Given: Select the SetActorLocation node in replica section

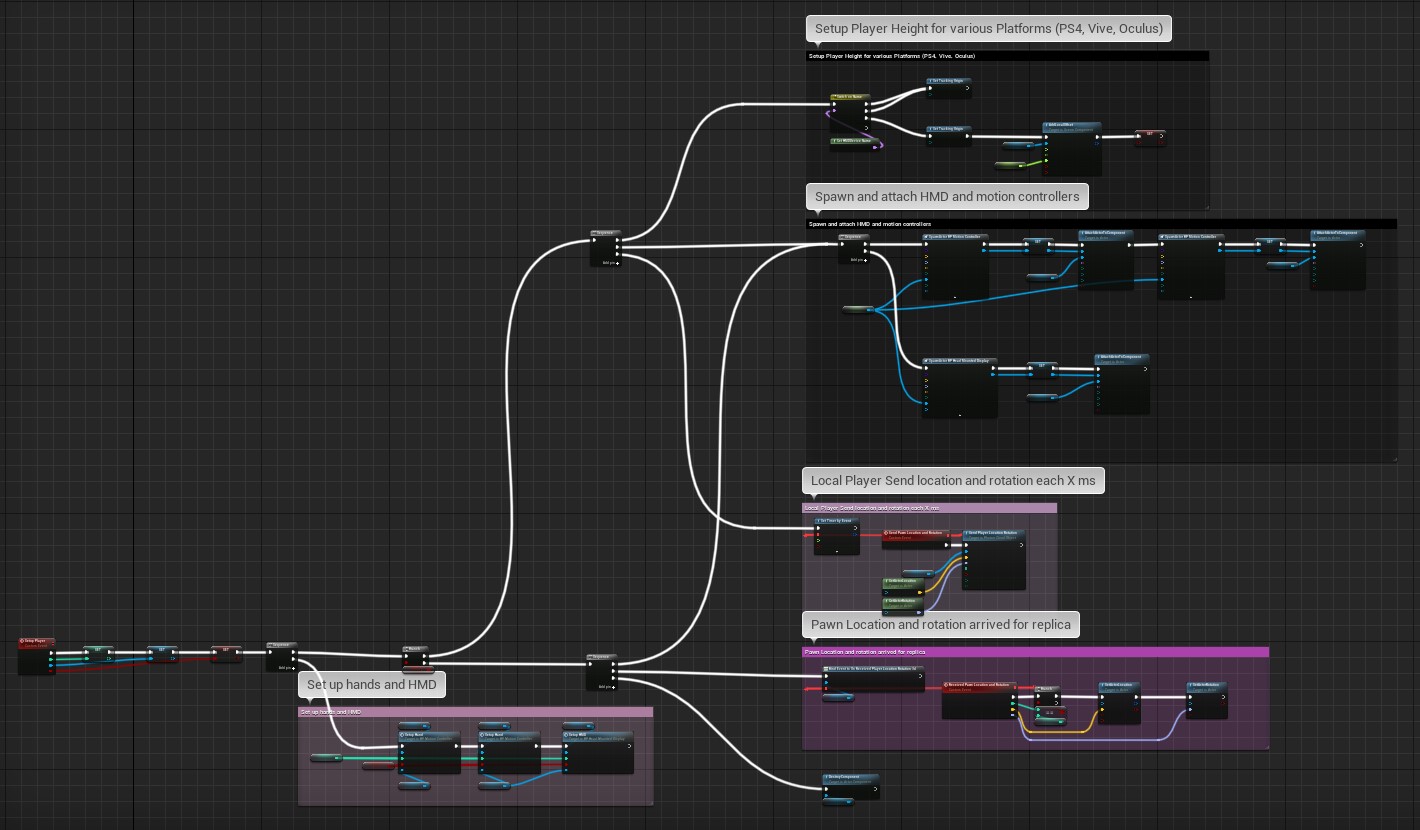Looking at the screenshot, I should click(1119, 702).
